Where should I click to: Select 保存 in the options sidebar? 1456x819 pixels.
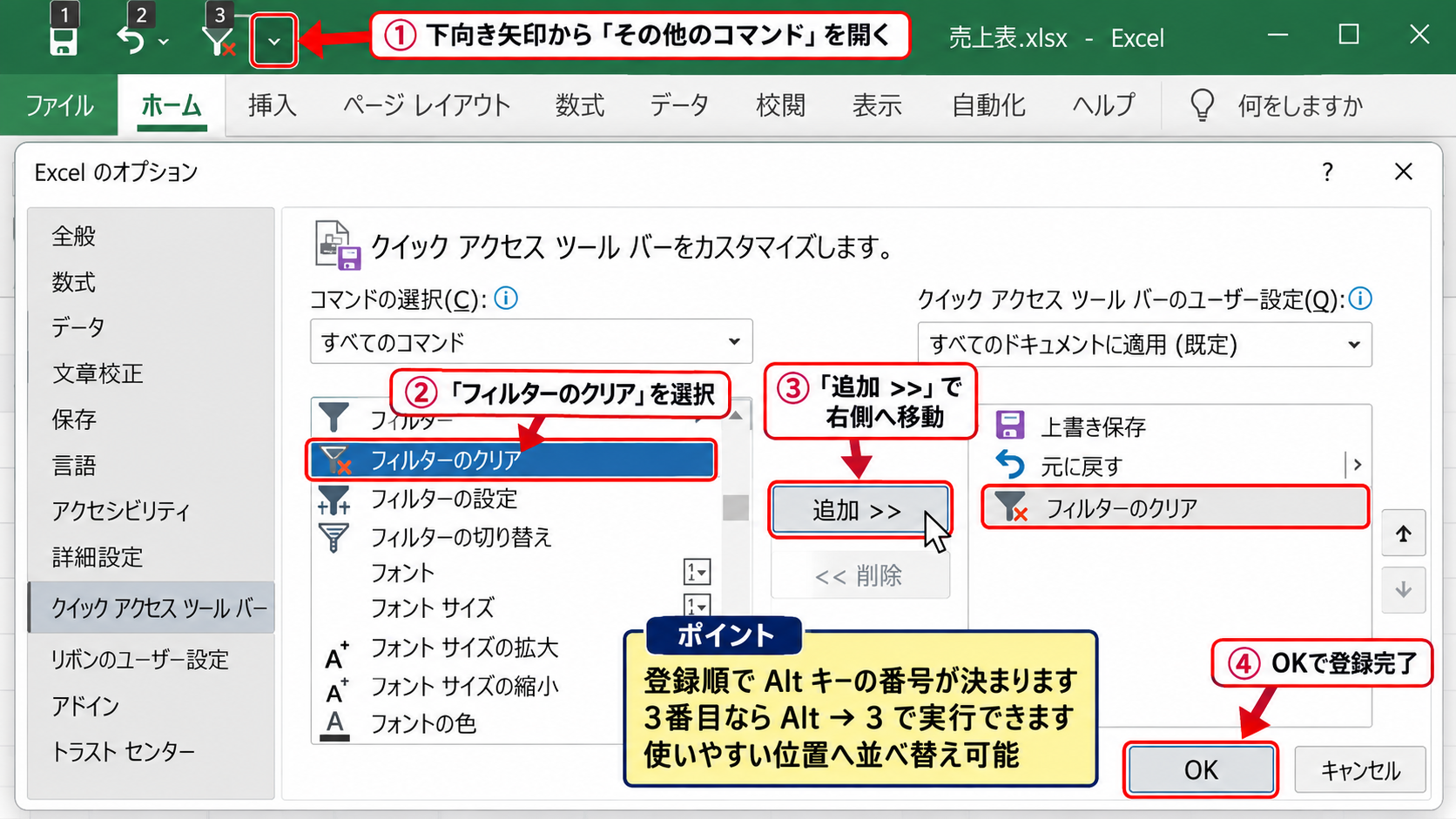pos(152,420)
